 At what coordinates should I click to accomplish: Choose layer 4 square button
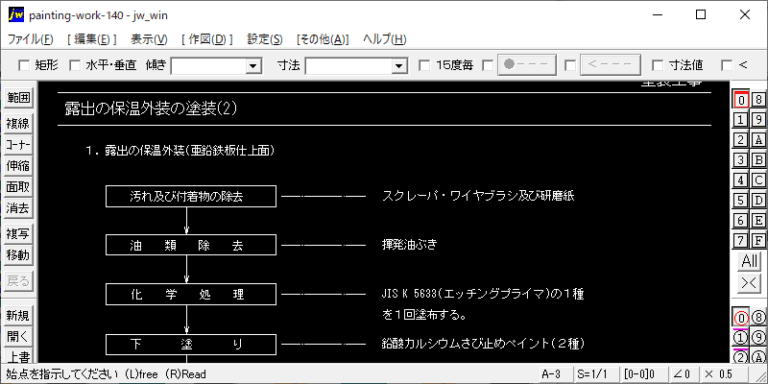tap(741, 180)
